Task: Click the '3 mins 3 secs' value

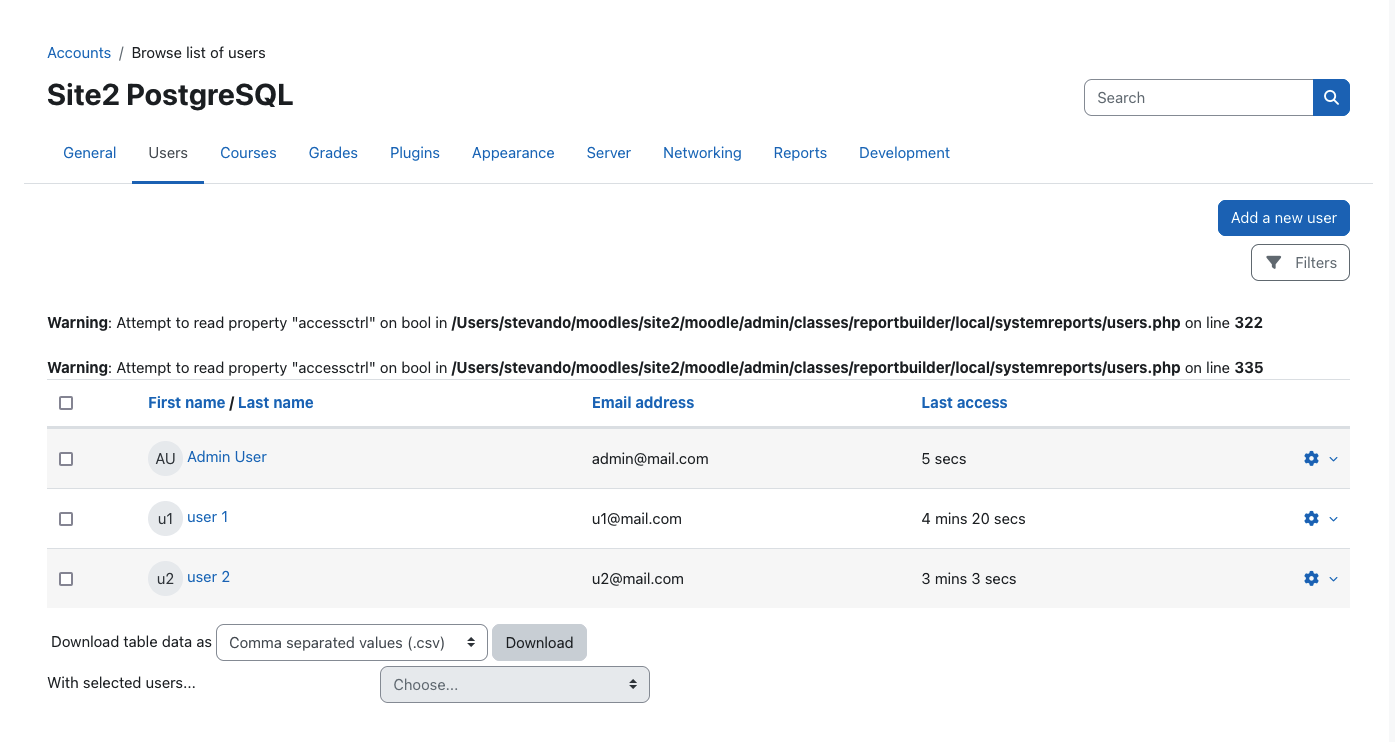Action: (969, 579)
